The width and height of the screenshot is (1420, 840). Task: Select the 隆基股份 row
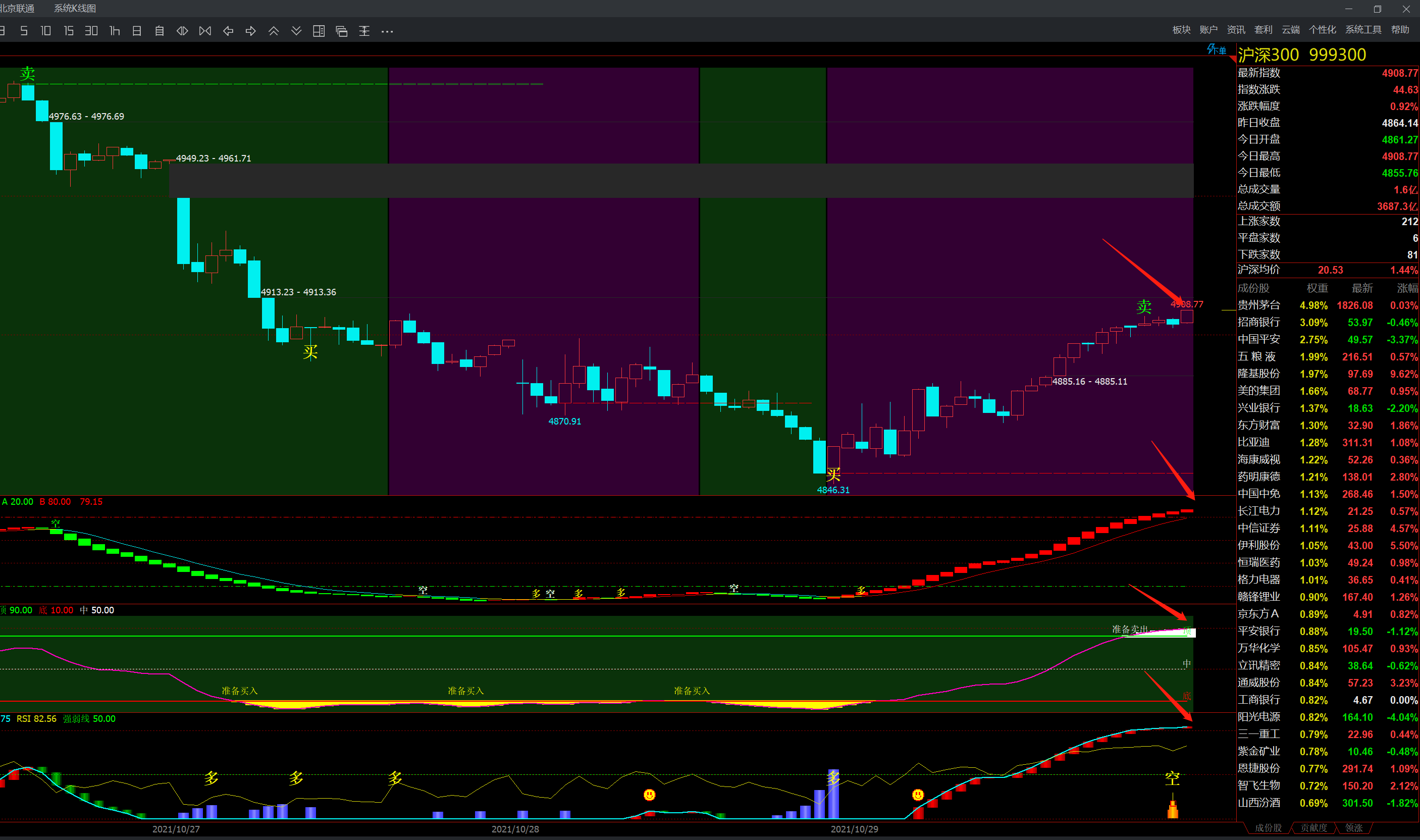(x=1328, y=374)
